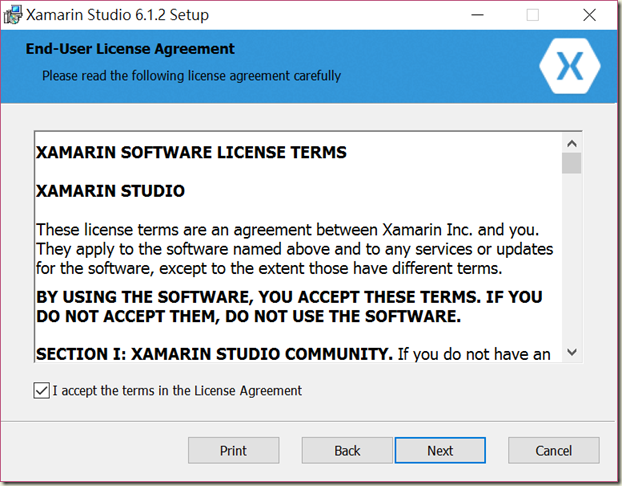Click the 'SECTION I: XAMARIN STUDIO COMMUNITY' line

click(214, 354)
